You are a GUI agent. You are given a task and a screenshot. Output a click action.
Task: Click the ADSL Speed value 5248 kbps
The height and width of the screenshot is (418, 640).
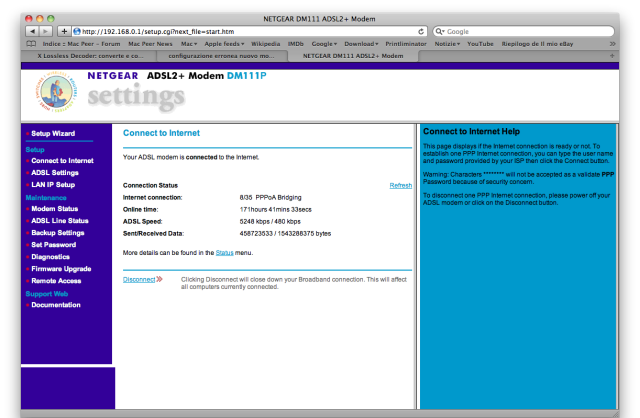click(270, 221)
